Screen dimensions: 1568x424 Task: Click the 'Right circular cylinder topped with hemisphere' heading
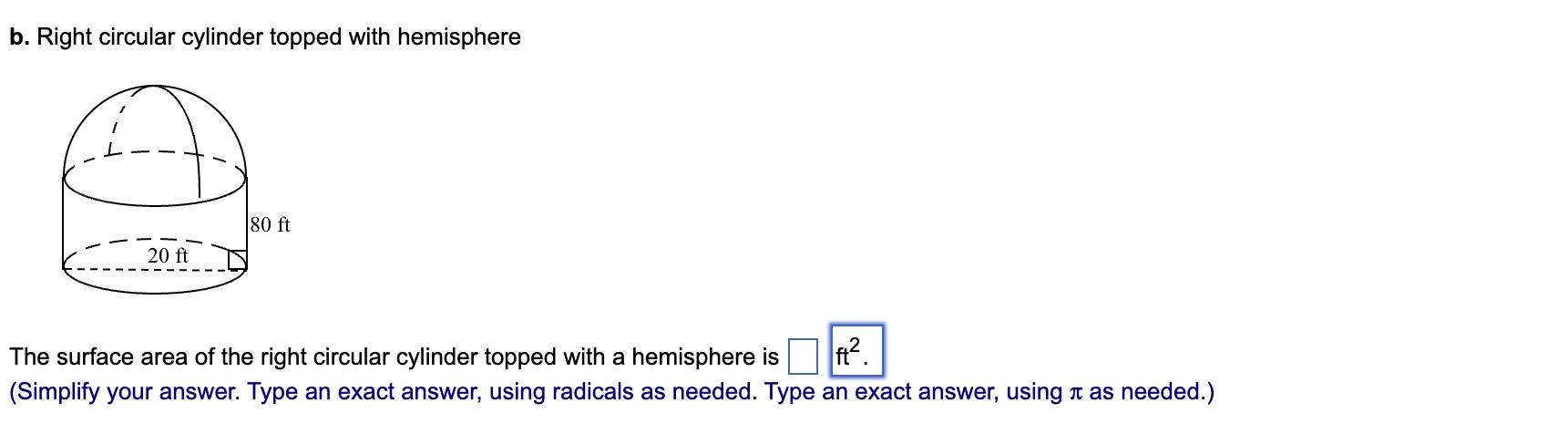click(x=279, y=37)
